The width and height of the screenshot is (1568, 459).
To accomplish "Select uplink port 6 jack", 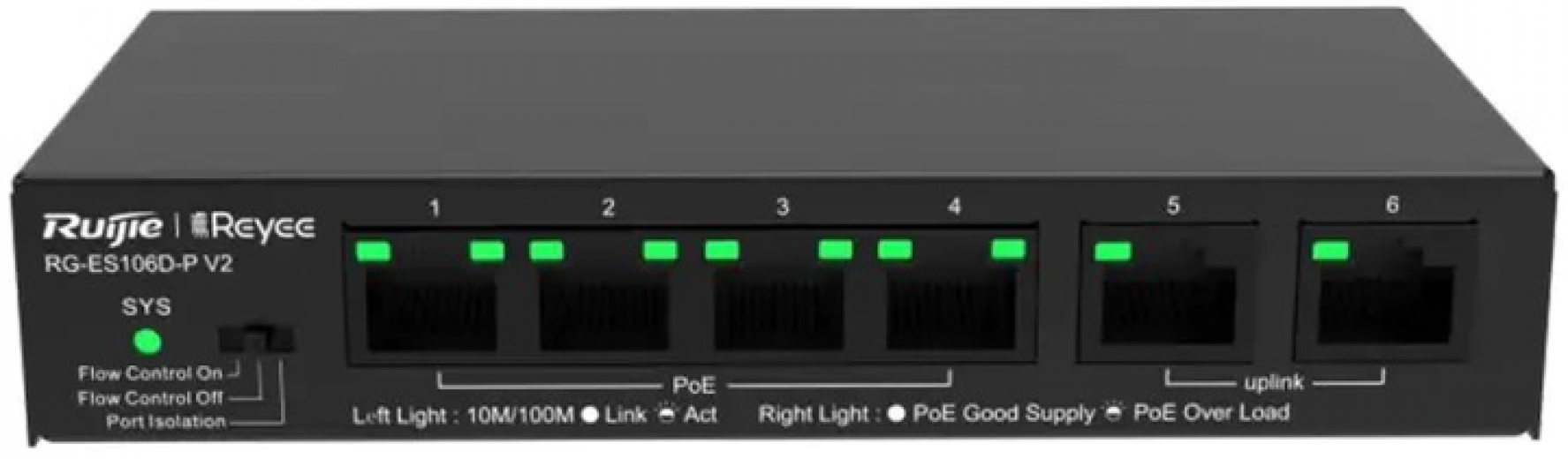I will [x=1384, y=305].
